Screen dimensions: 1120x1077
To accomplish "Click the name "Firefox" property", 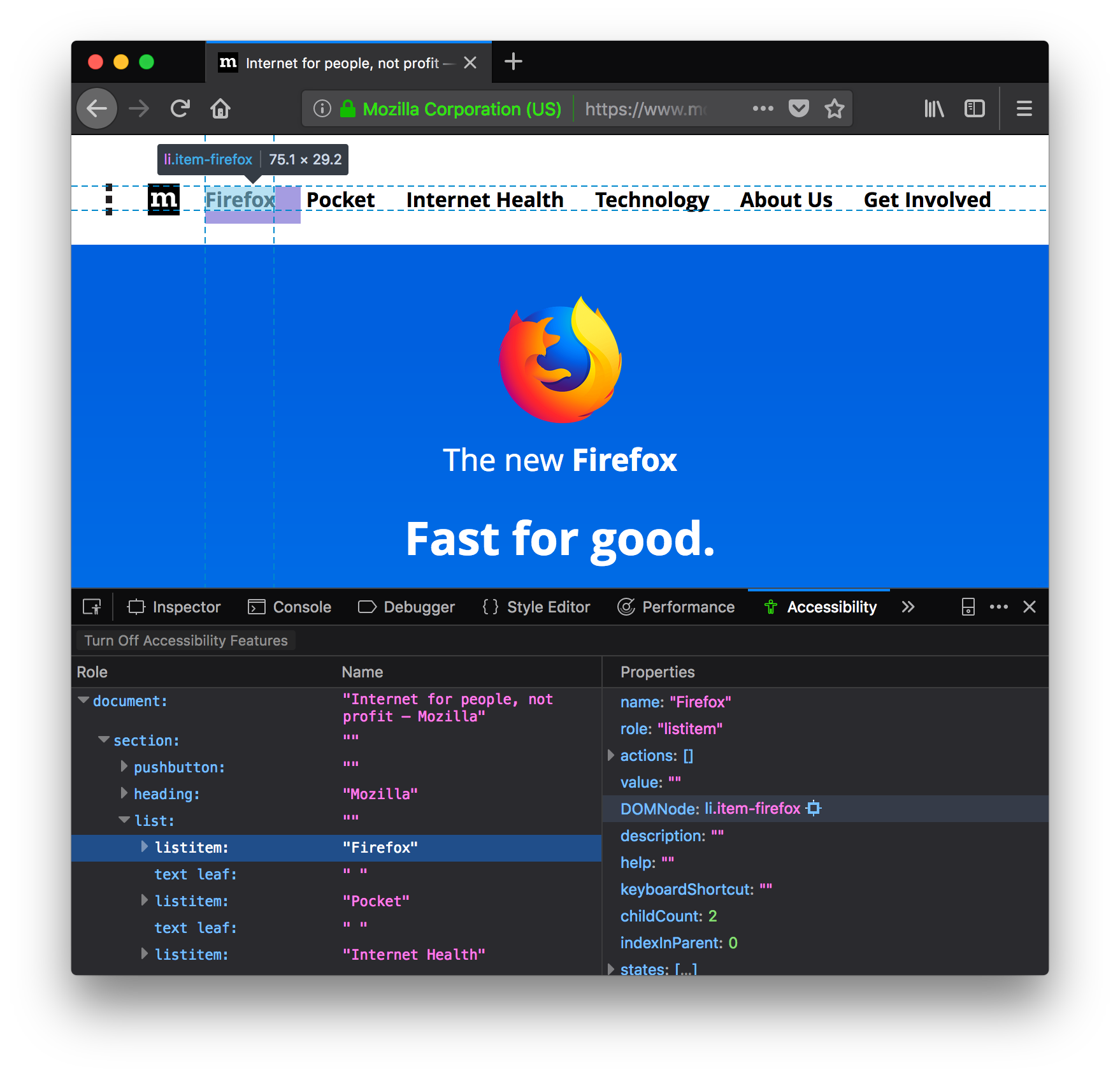I will (675, 702).
